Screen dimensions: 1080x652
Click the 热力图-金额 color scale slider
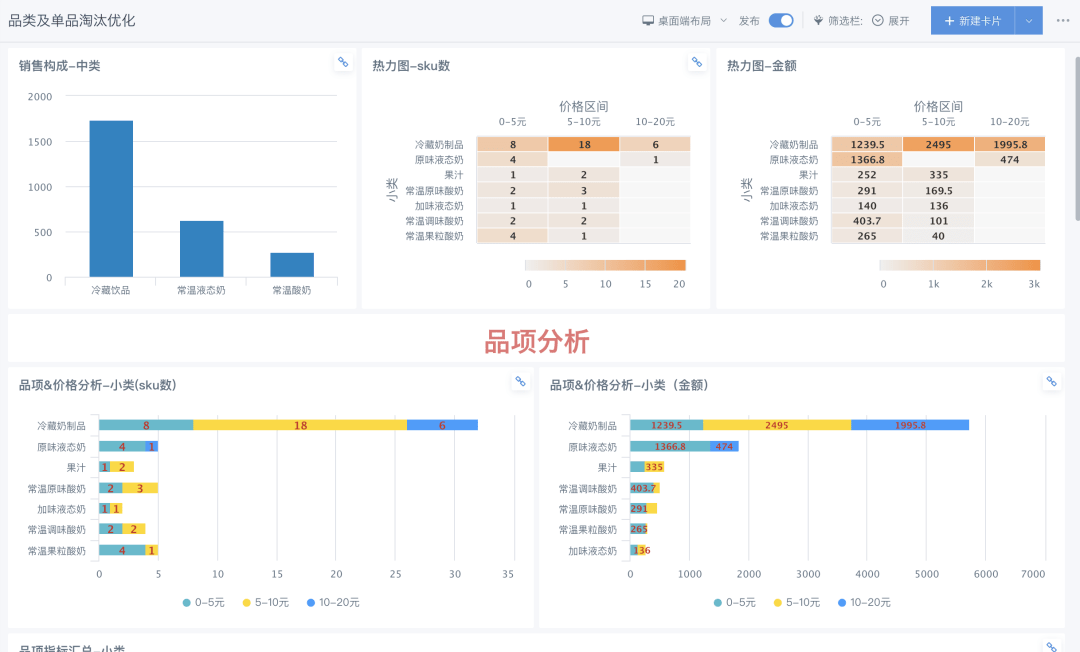pyautogui.click(x=959, y=265)
